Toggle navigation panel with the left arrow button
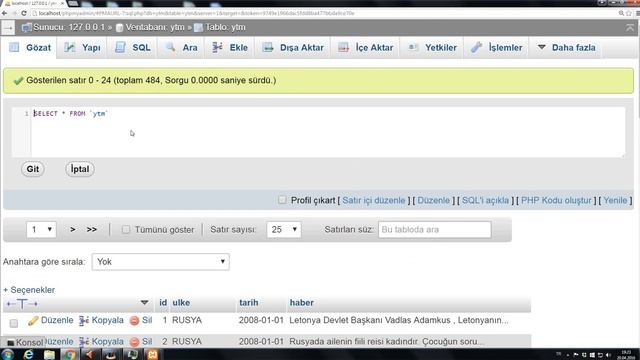This screenshot has height=360, width=640. [8, 28]
